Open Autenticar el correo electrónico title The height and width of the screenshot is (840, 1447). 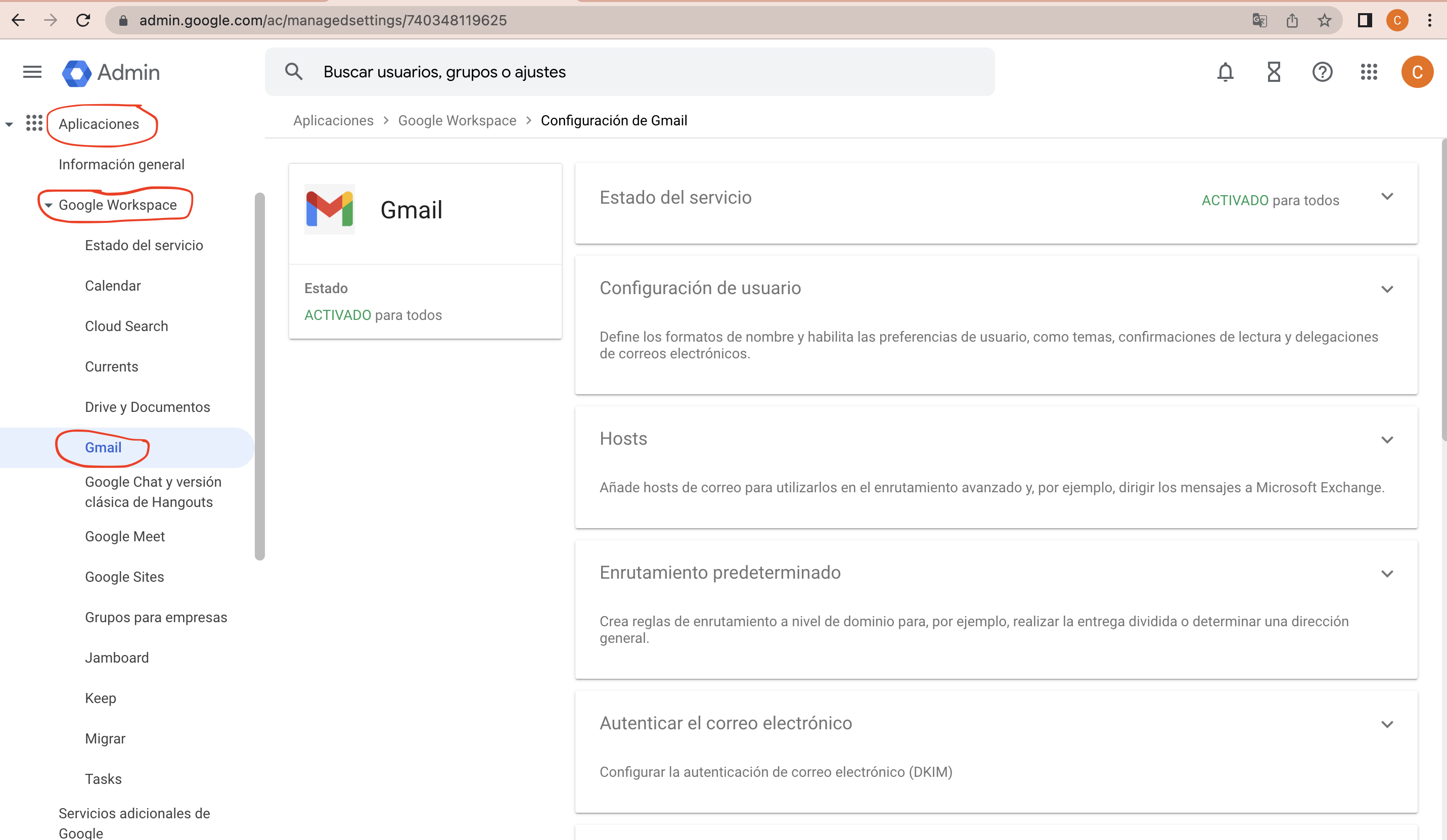(727, 723)
